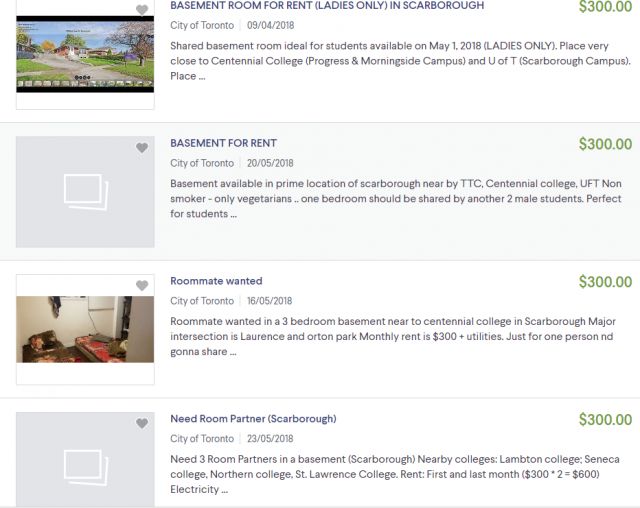The image size is (640, 508).
Task: Open the Roommate wanted listing title
Action: 216,281
